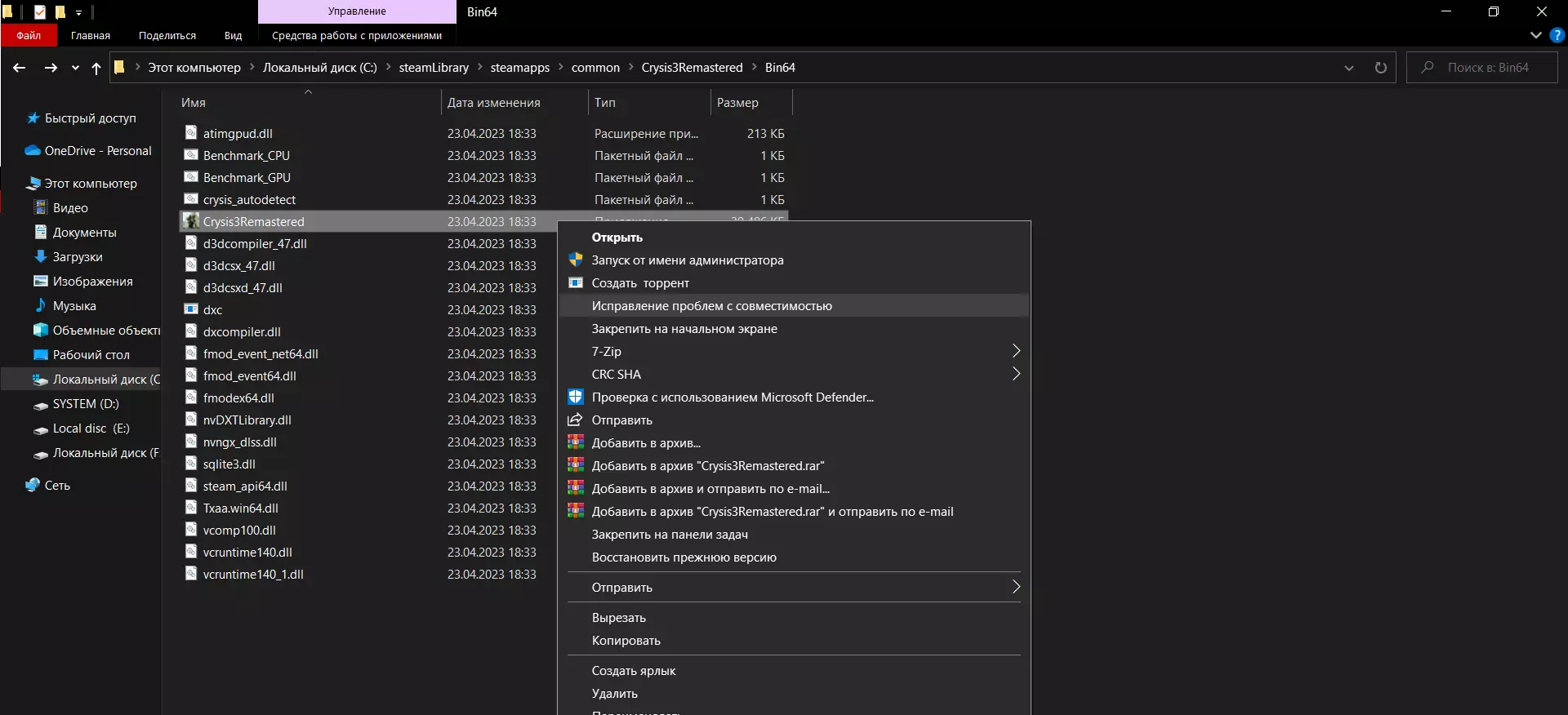Screen dimensions: 1568x715
Task: Click the Up one level arrow
Action: [x=96, y=68]
